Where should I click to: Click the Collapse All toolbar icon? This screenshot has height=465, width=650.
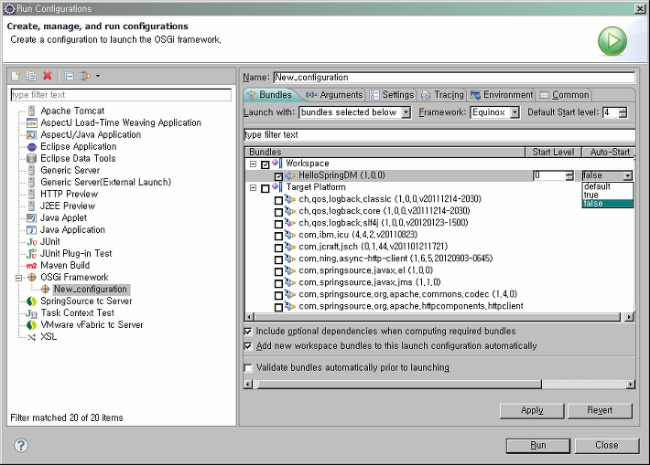[x=69, y=76]
